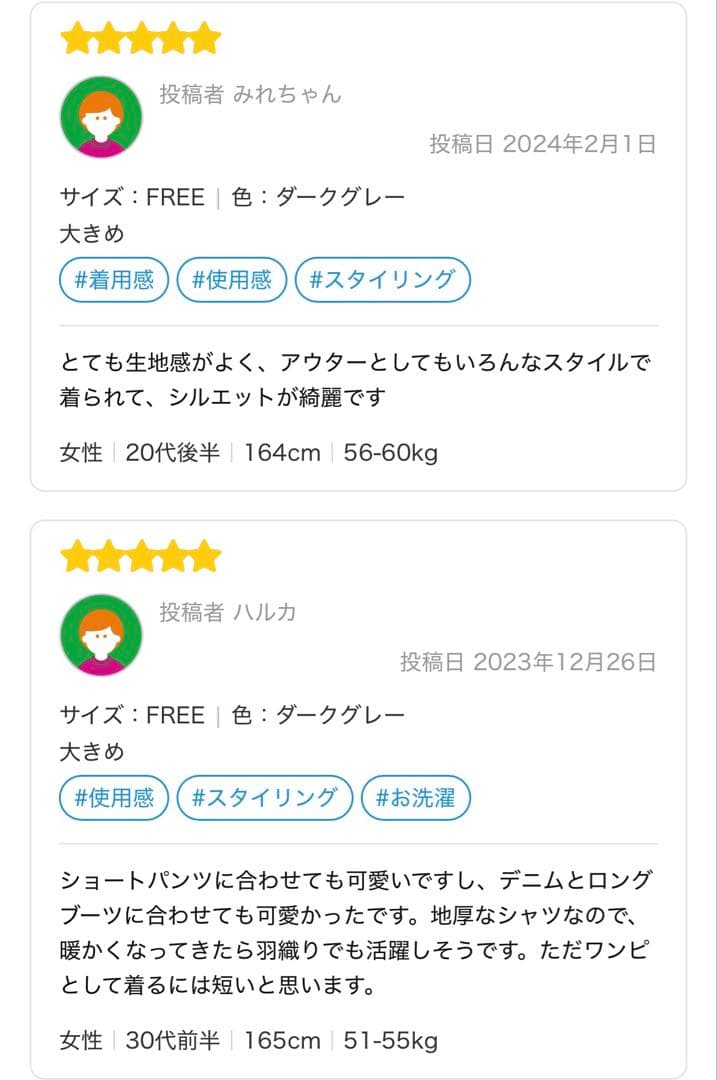Select the #使用感 tag in the first review
717x1080 pixels.
point(231,280)
